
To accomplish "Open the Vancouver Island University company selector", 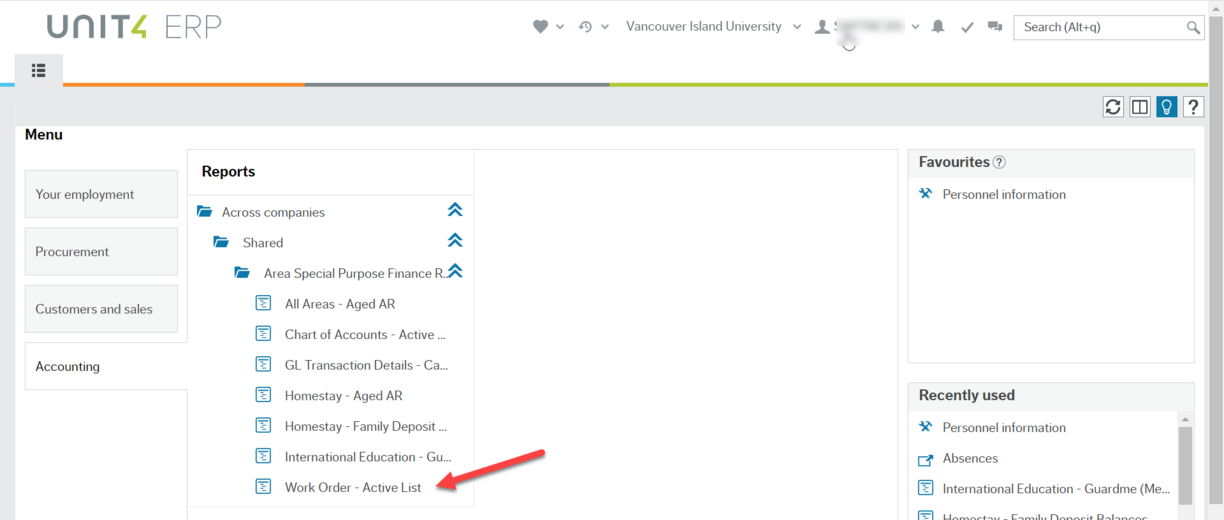I will click(713, 27).
